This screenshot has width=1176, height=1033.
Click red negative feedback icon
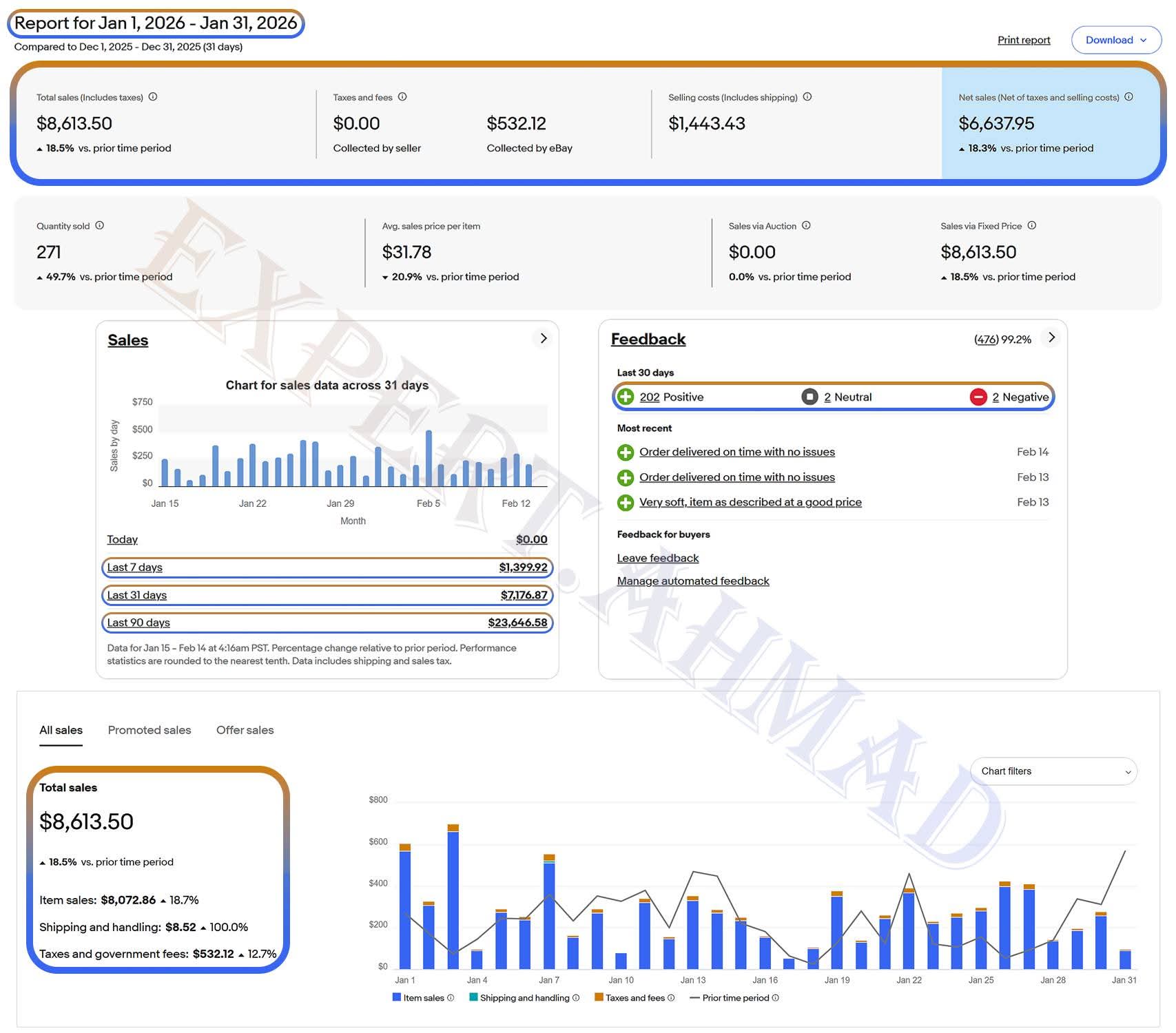(978, 397)
